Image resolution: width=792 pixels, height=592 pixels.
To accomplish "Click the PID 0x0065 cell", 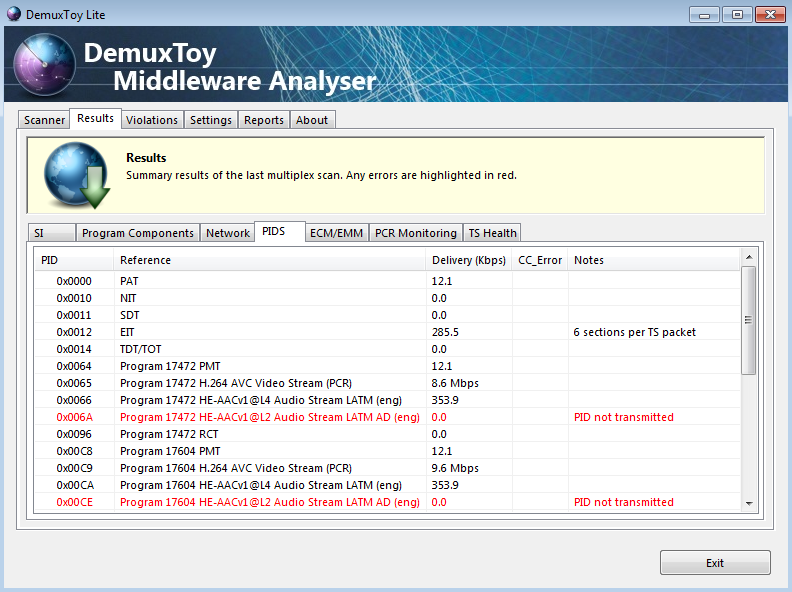I will pos(74,383).
